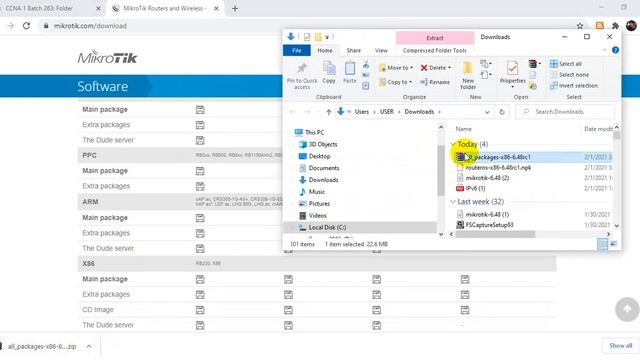
Task: Refresh the Downloads folder view
Action: (502, 112)
